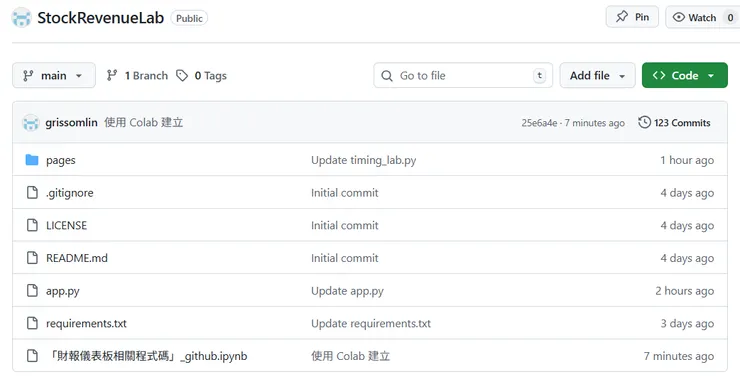Expand the Add file dropdown

597,76
